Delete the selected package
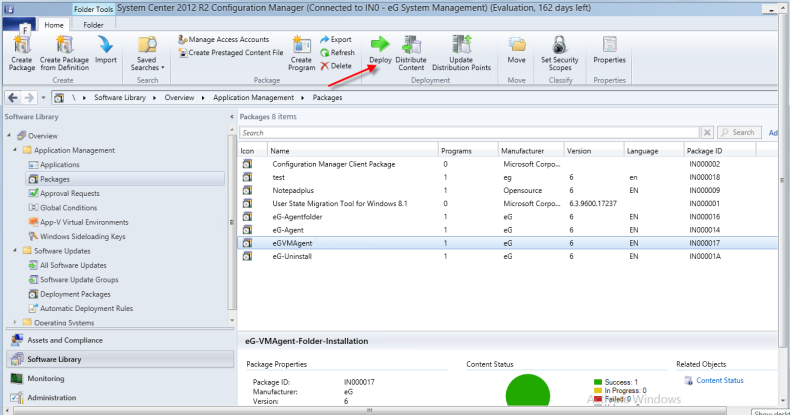Image resolution: width=790 pixels, height=415 pixels. point(336,65)
